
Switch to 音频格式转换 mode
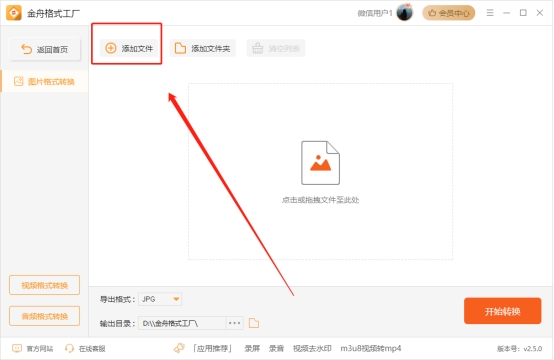[45, 316]
